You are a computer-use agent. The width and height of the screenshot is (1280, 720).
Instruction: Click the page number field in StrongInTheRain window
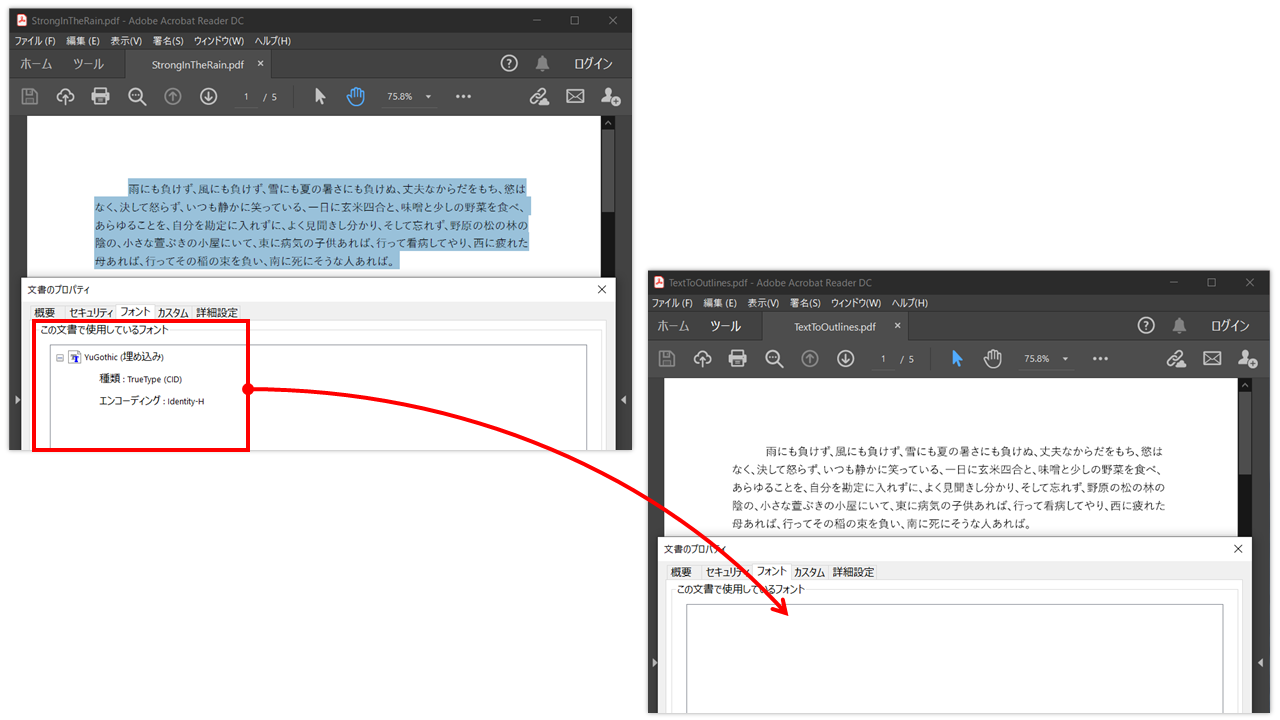[246, 96]
